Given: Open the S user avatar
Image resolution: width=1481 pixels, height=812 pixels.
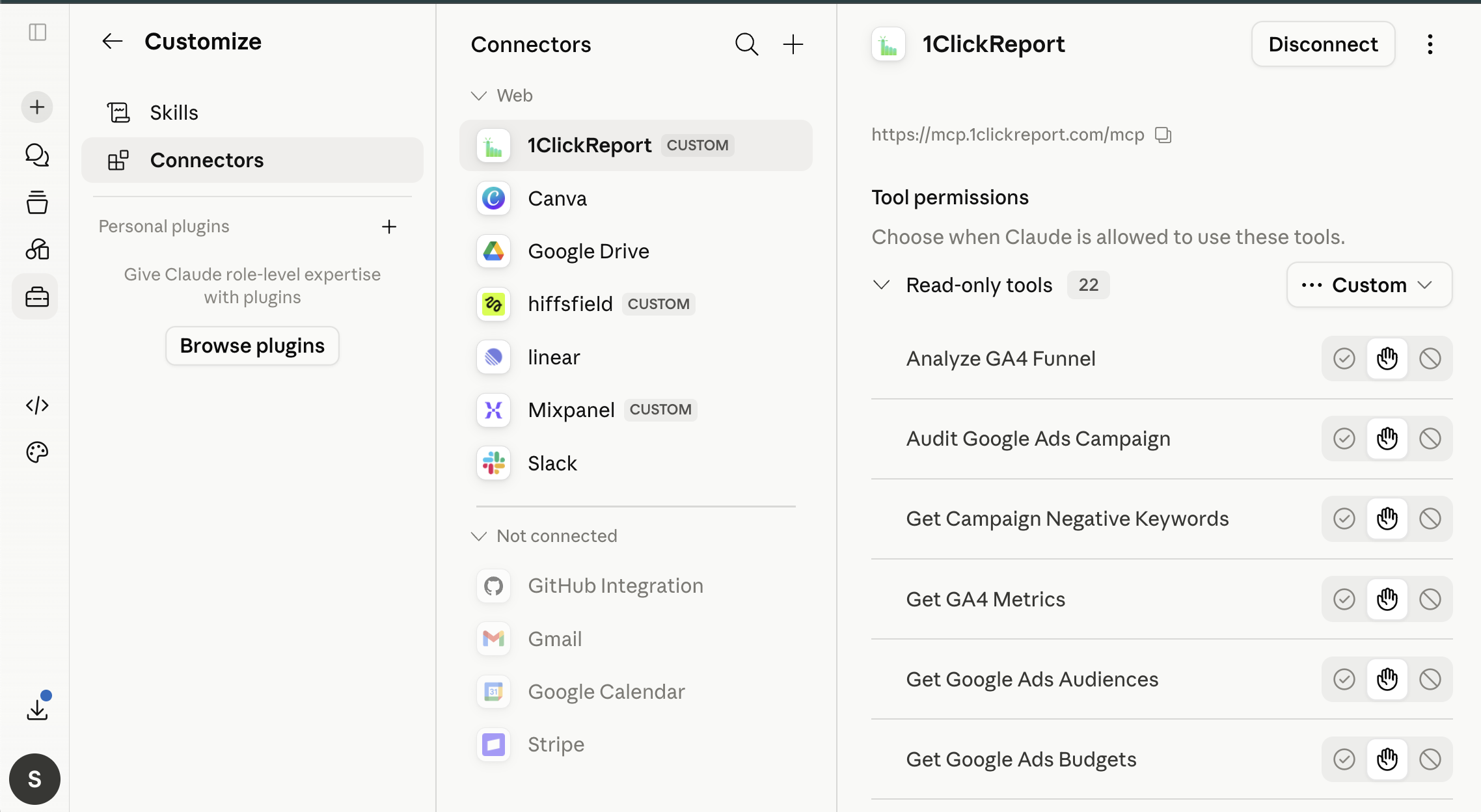Looking at the screenshot, I should pos(34,779).
